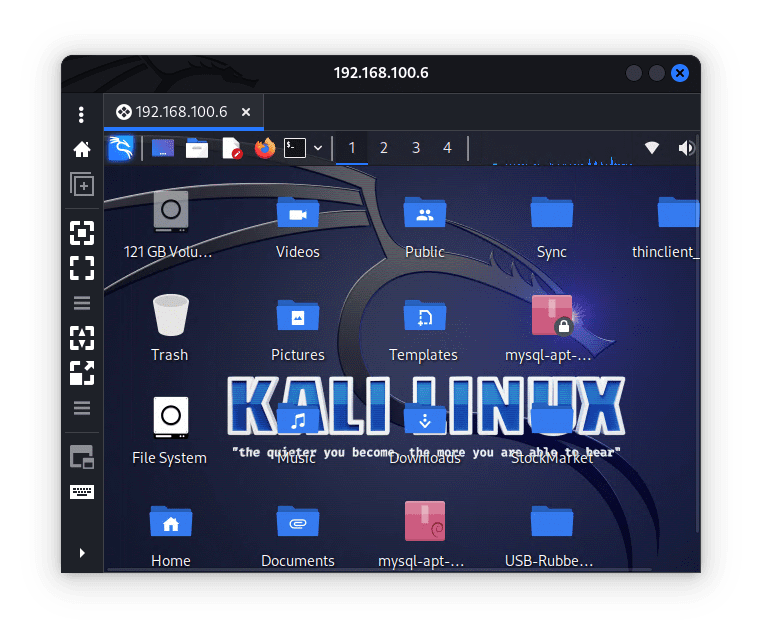Launch the text editor panel icon
This screenshot has height=640, width=762.
pyautogui.click(x=232, y=148)
